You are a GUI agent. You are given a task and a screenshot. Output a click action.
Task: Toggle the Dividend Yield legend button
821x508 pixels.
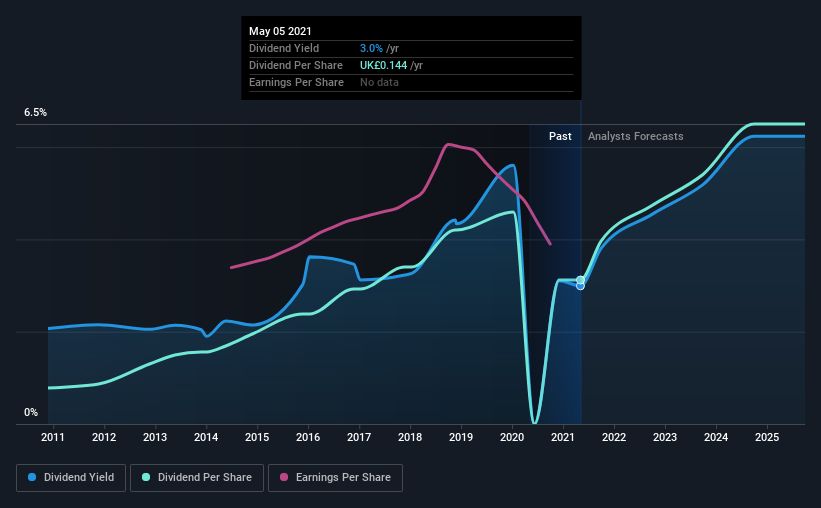(71, 478)
